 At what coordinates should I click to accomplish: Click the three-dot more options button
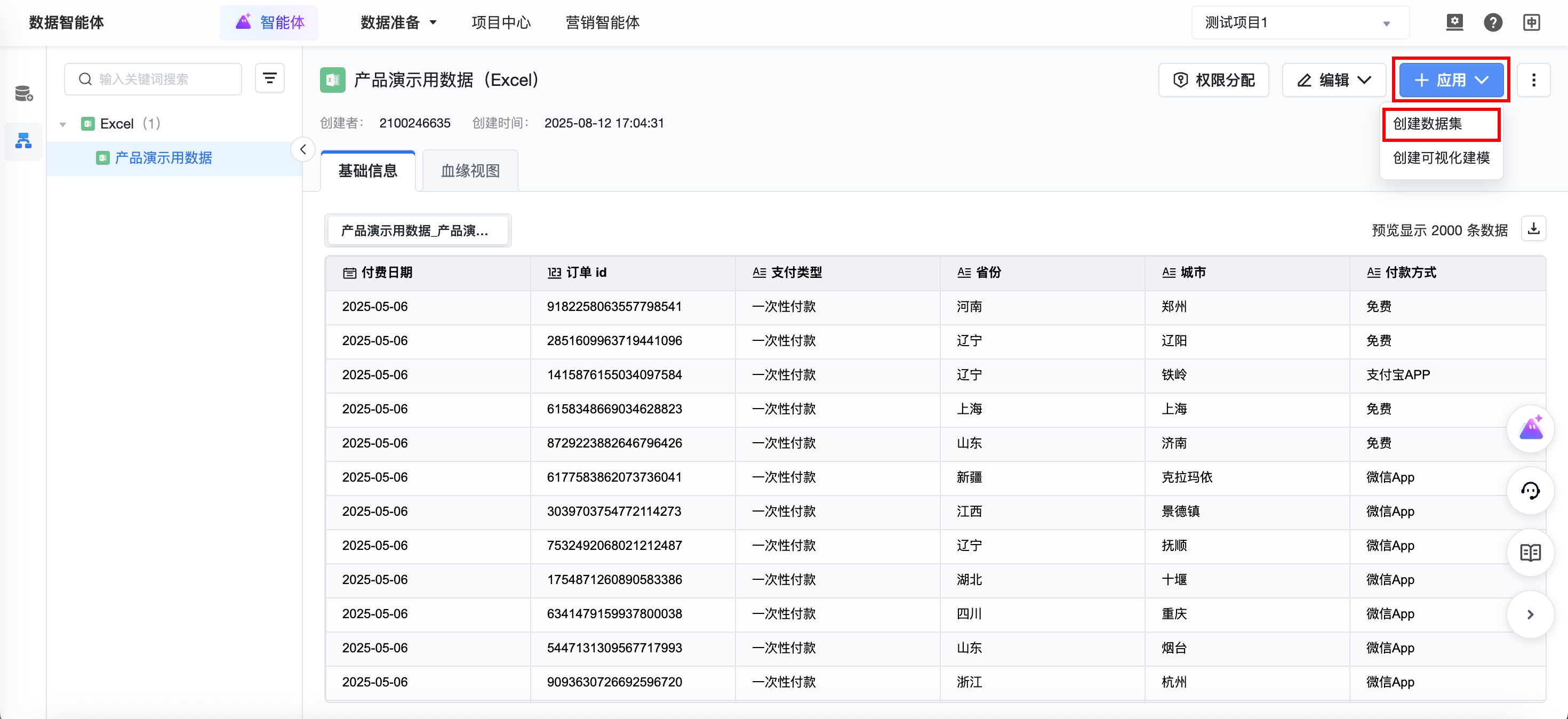[1533, 80]
